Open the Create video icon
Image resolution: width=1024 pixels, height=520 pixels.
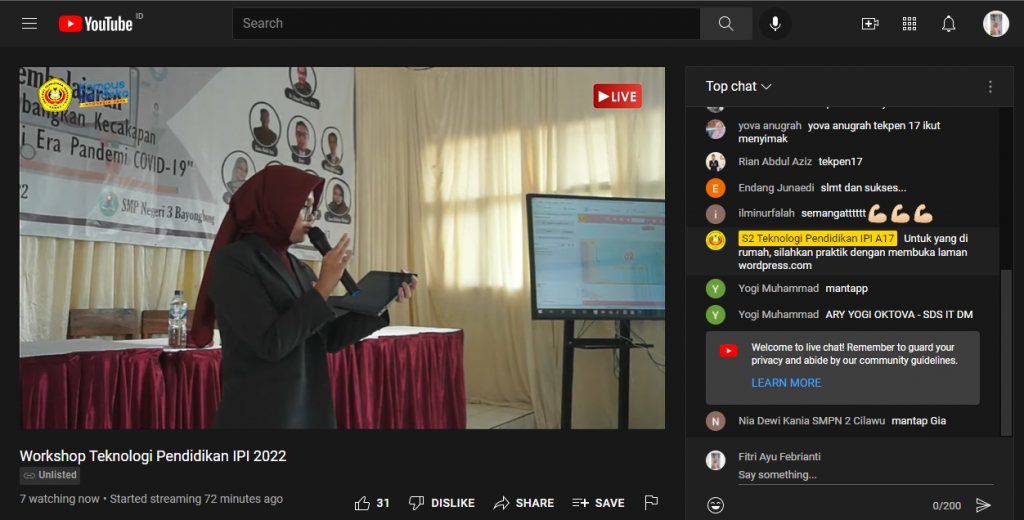click(x=870, y=24)
